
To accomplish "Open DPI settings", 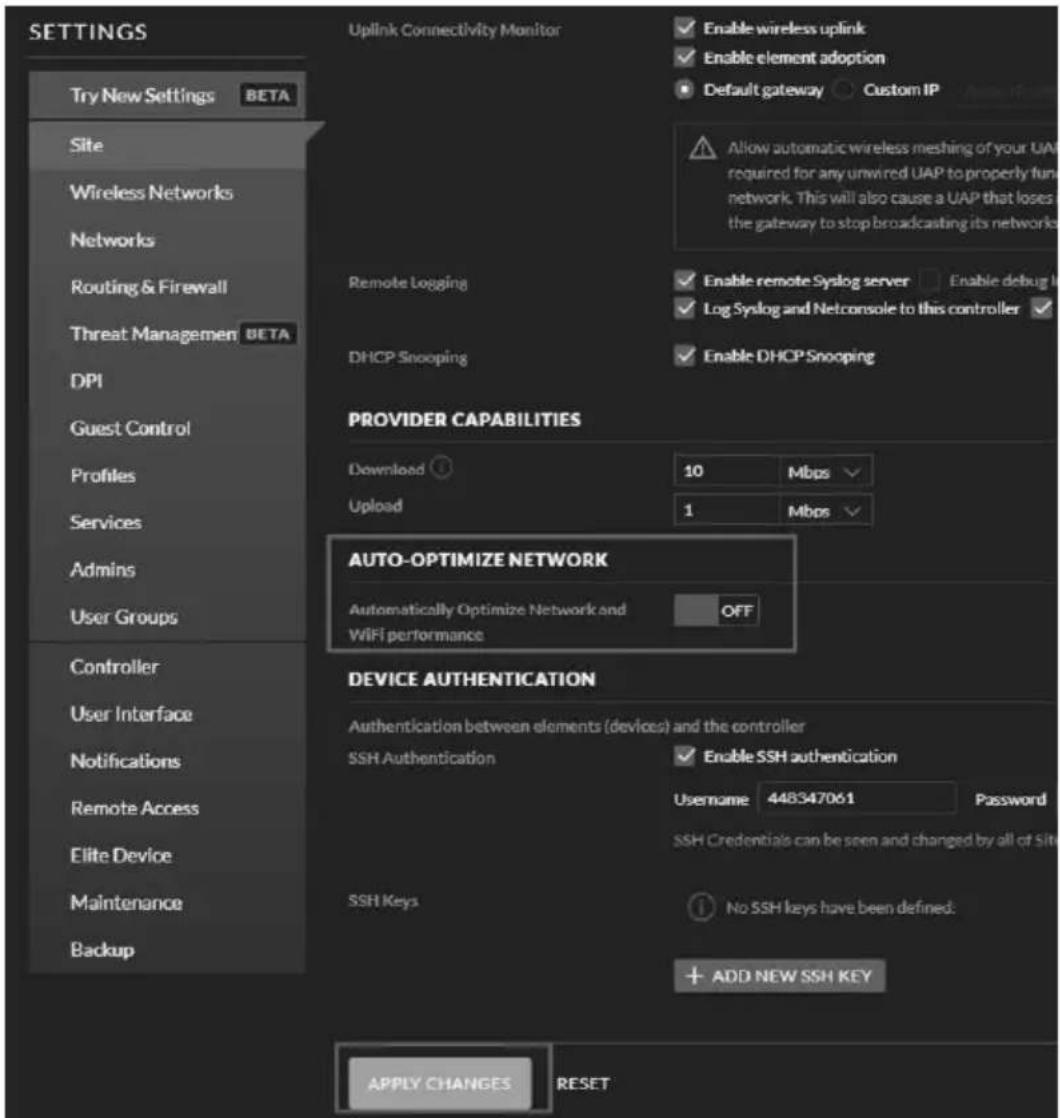I will [x=168, y=381].
